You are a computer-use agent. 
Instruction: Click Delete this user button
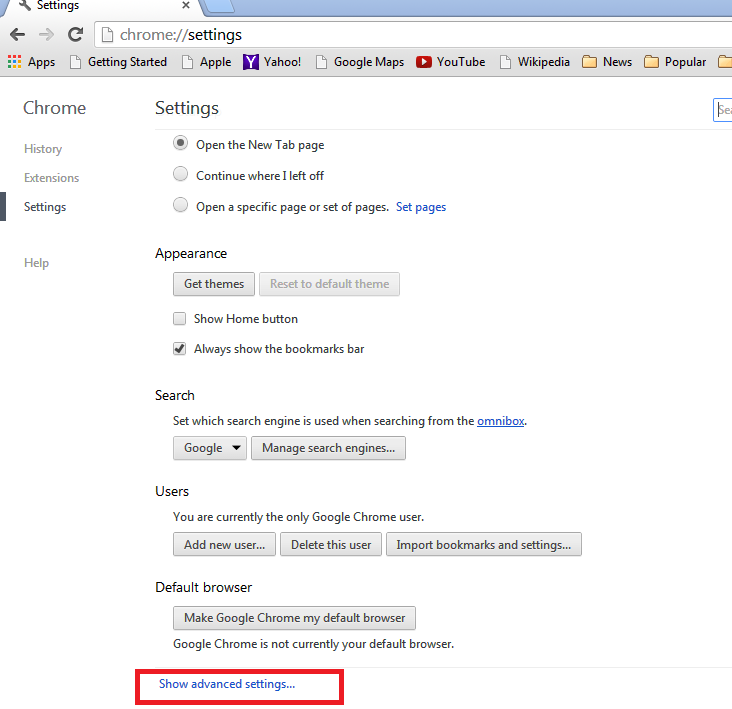pos(331,544)
